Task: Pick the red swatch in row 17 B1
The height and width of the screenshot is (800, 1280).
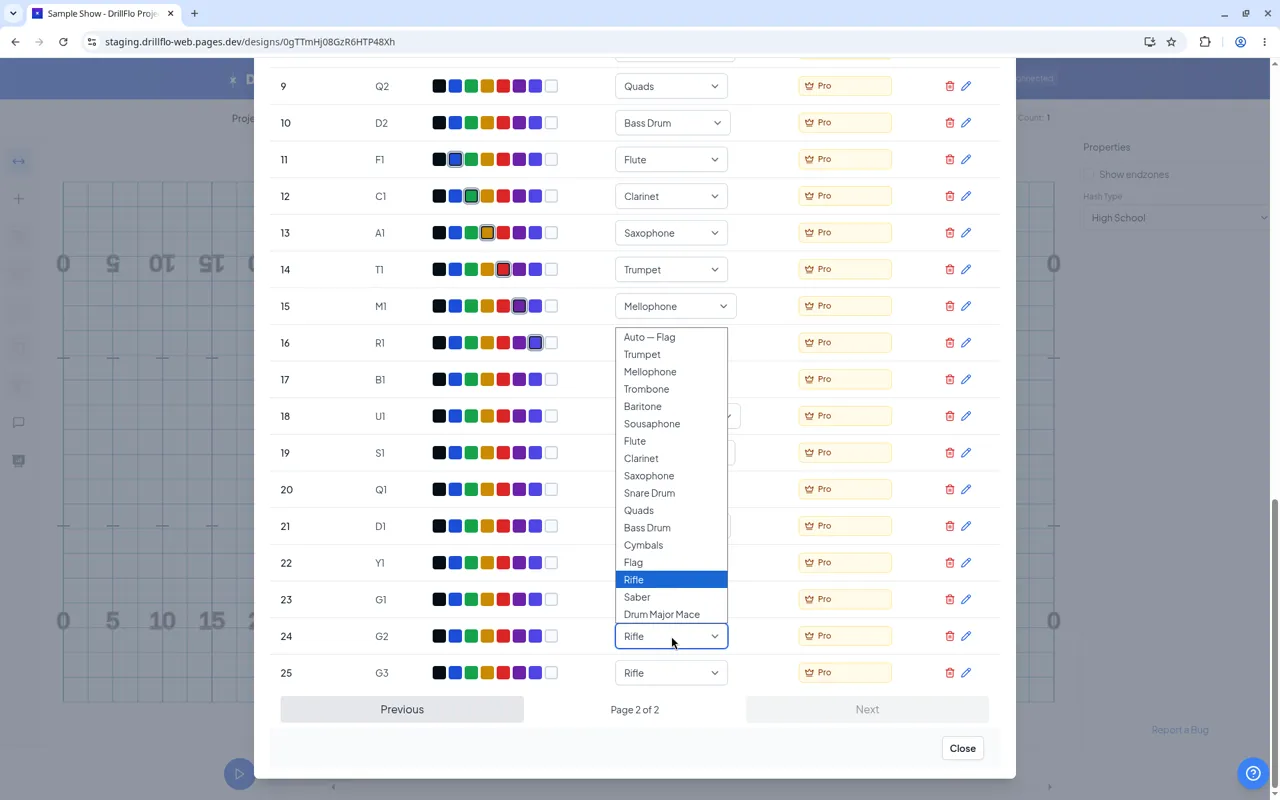Action: click(x=503, y=380)
